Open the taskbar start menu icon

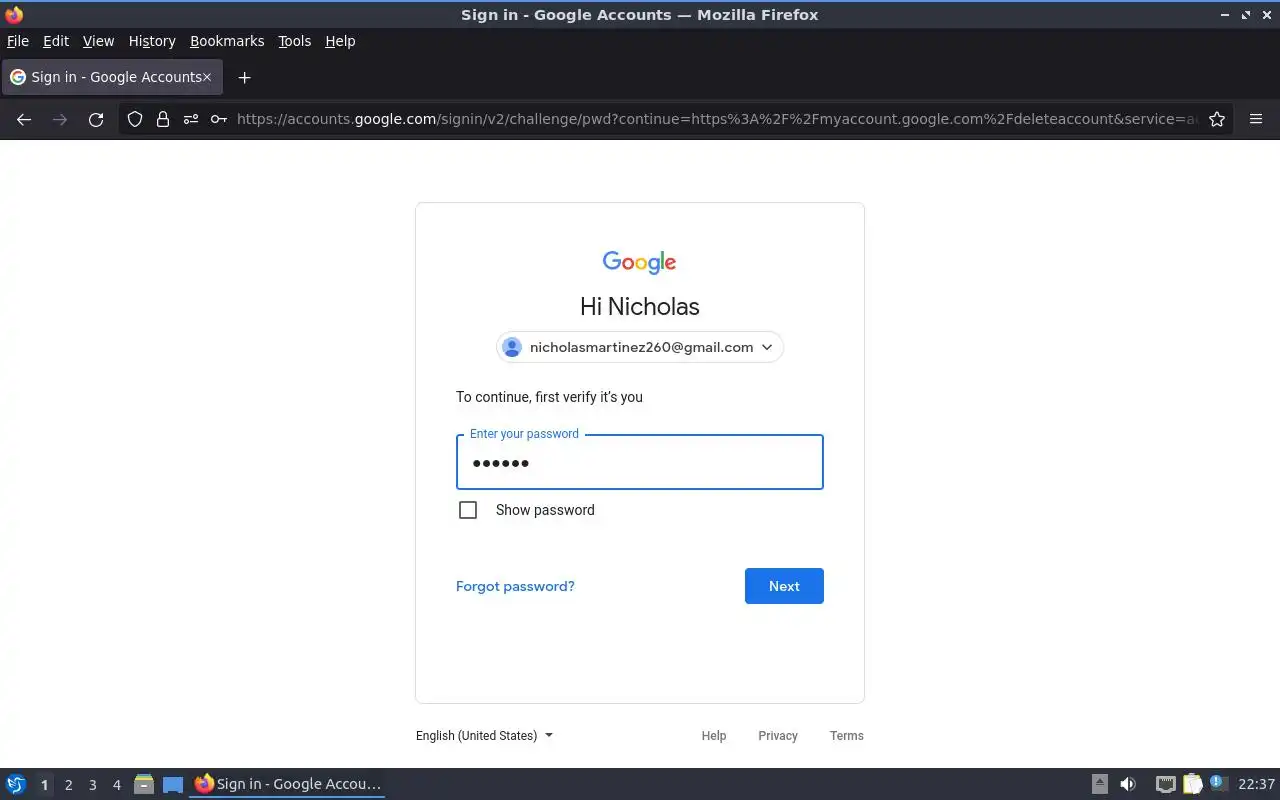click(16, 784)
